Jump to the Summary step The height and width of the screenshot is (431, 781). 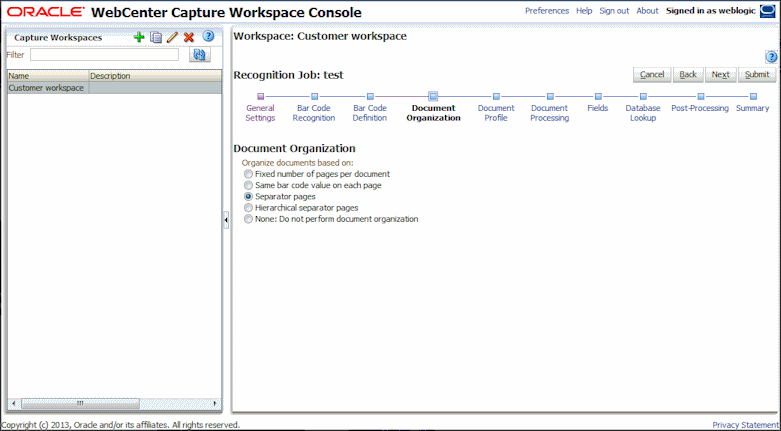tap(753, 108)
